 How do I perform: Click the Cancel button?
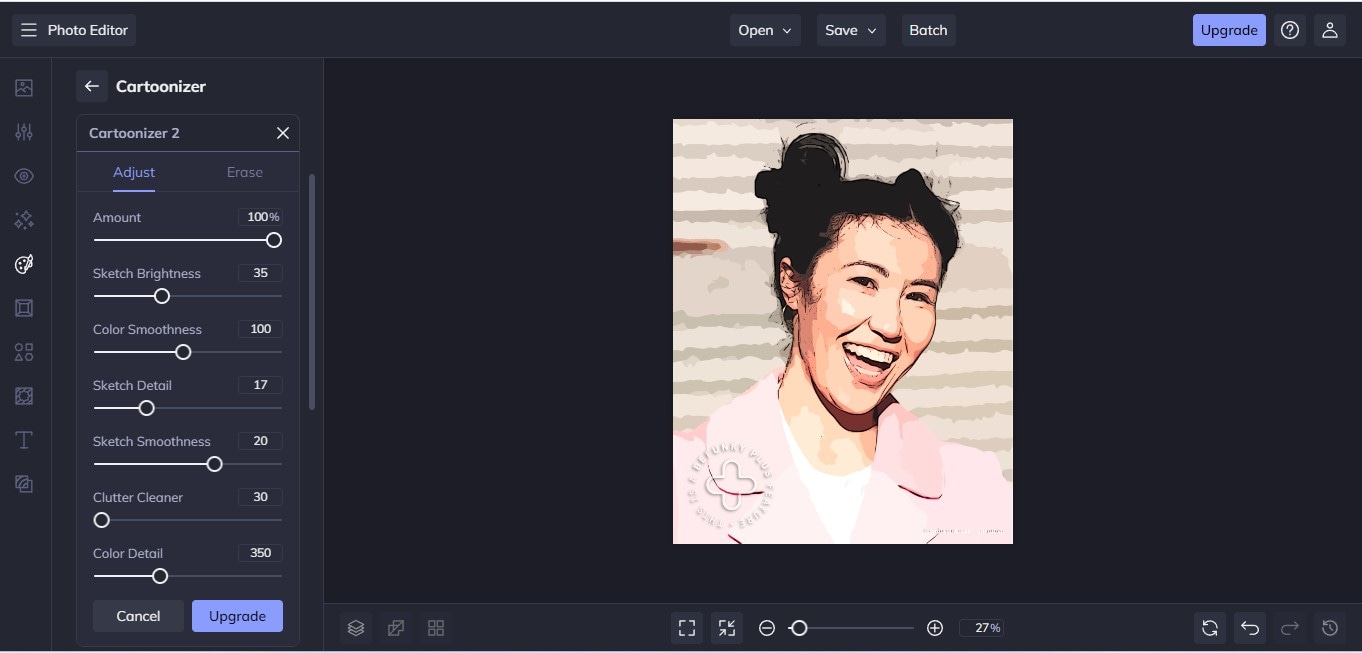coord(138,616)
